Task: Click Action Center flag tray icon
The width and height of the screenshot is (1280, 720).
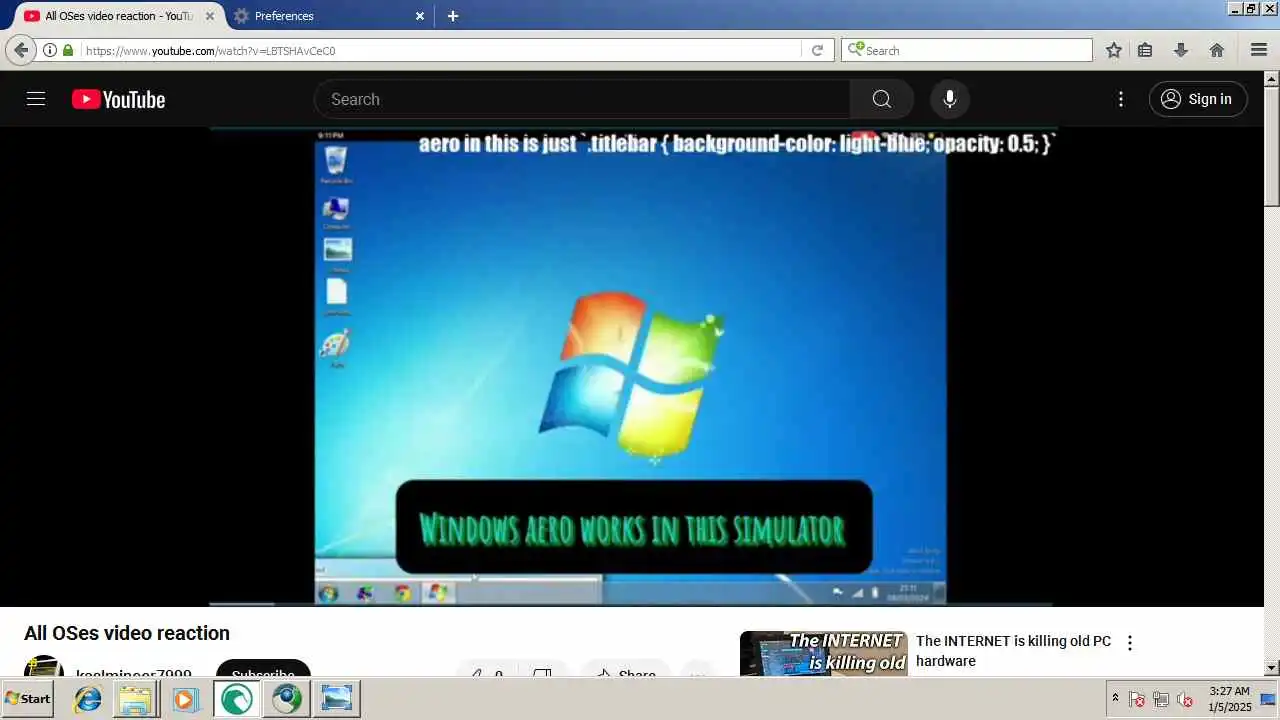Action: pos(1137,699)
